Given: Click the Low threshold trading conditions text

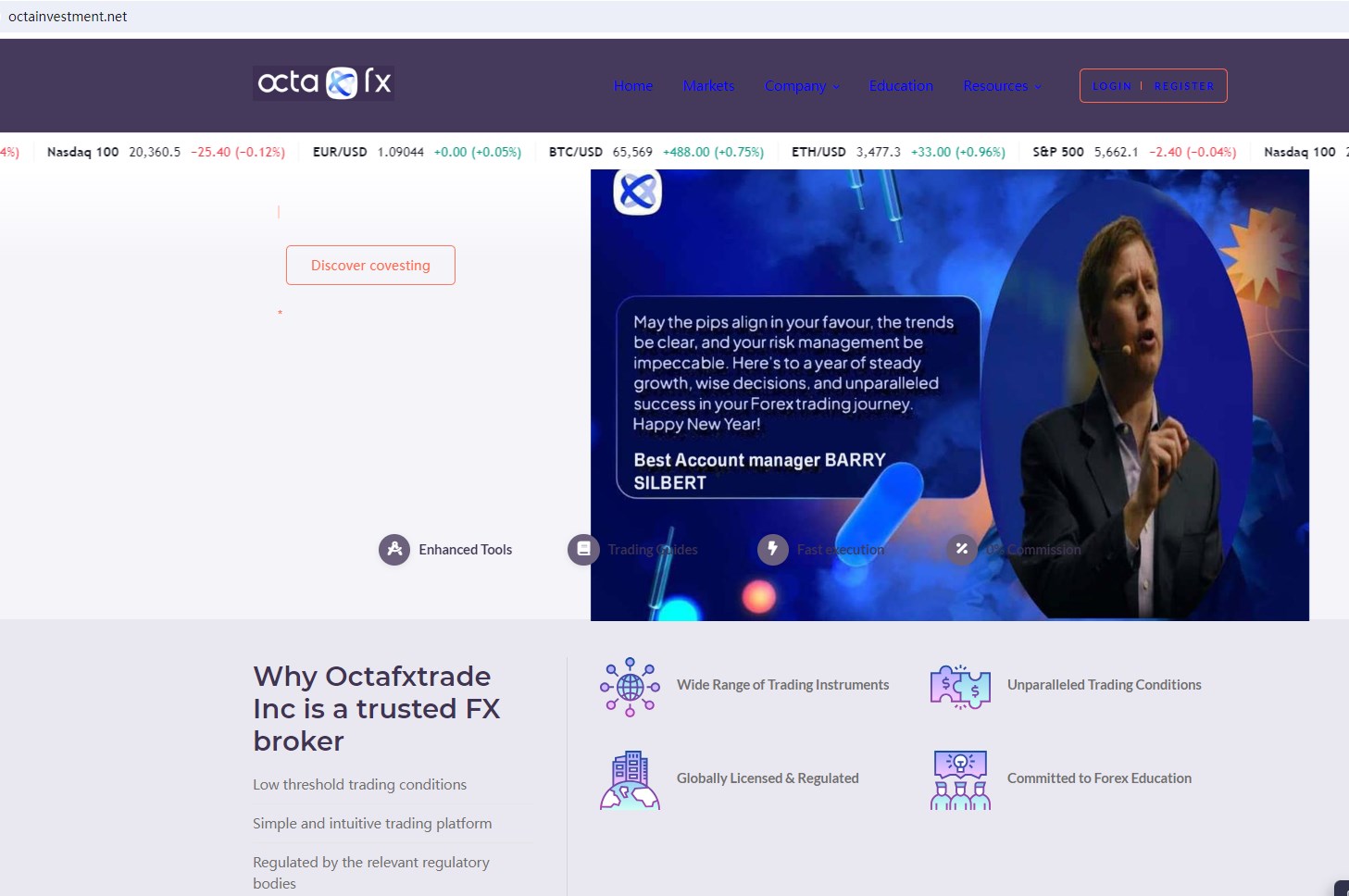Looking at the screenshot, I should (359, 785).
